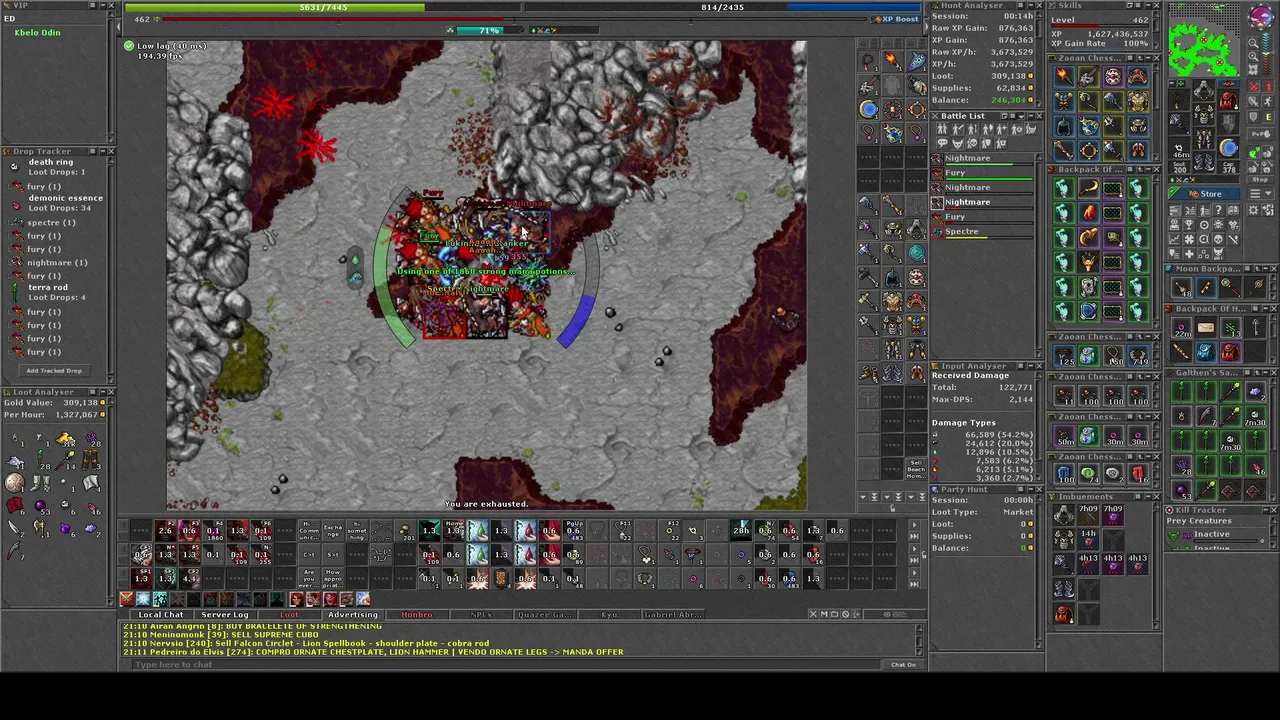Click top action bar's first right-side arrow
Image resolution: width=1280 pixels, height=720 pixels.
(x=914, y=525)
